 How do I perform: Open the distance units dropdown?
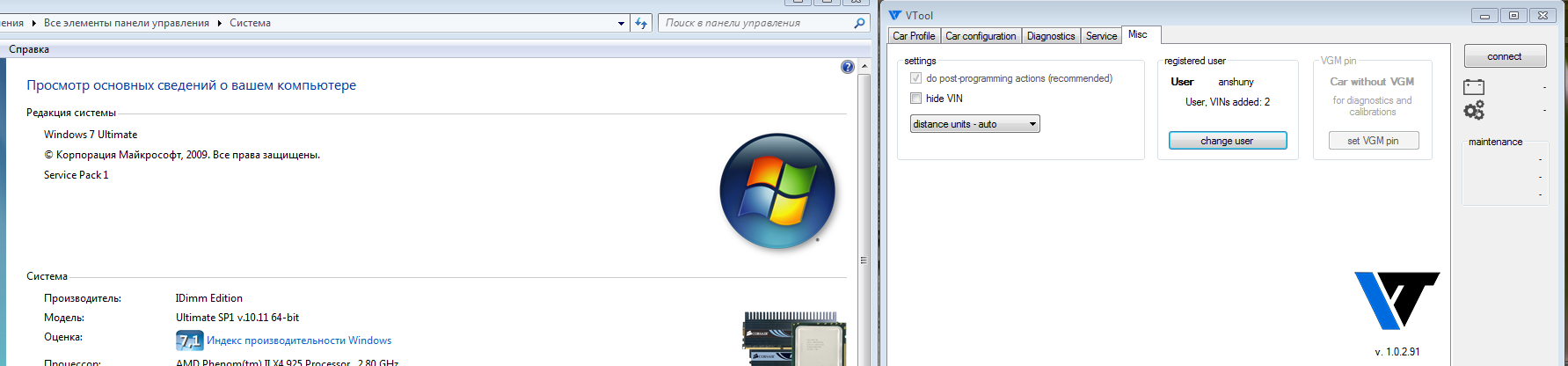coord(974,124)
